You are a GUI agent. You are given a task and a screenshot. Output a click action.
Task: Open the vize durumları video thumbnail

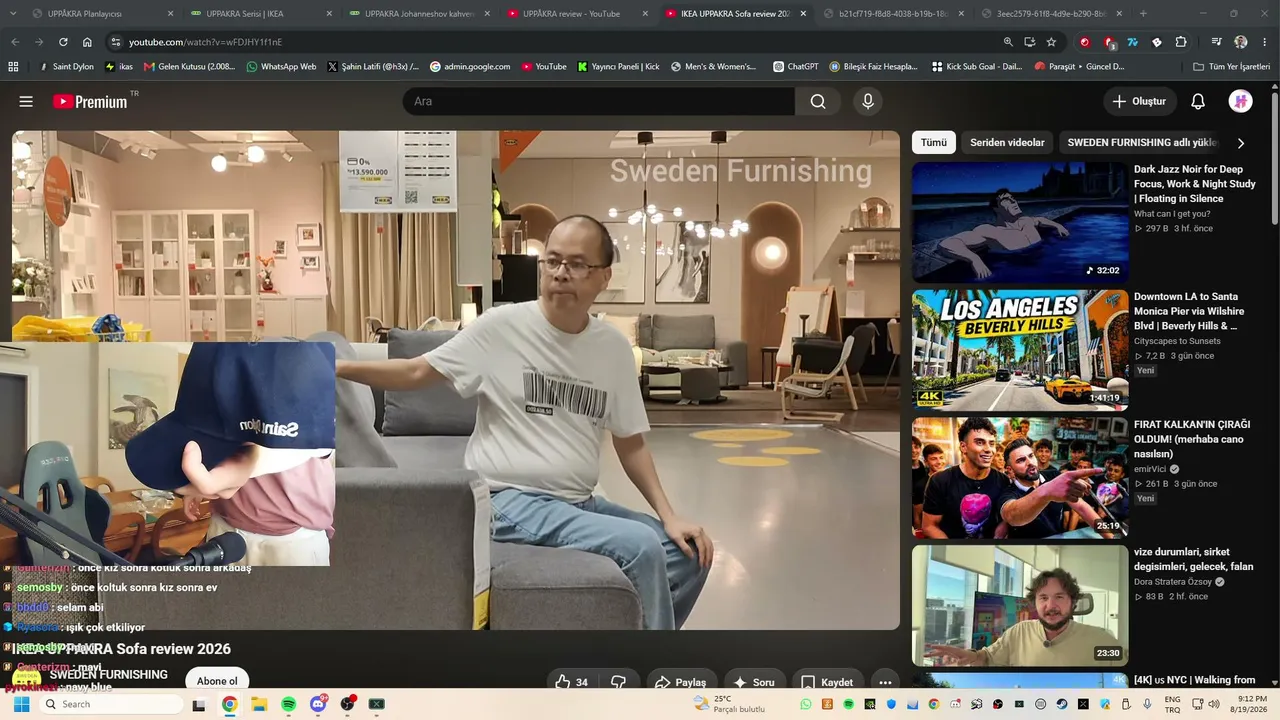click(1020, 605)
